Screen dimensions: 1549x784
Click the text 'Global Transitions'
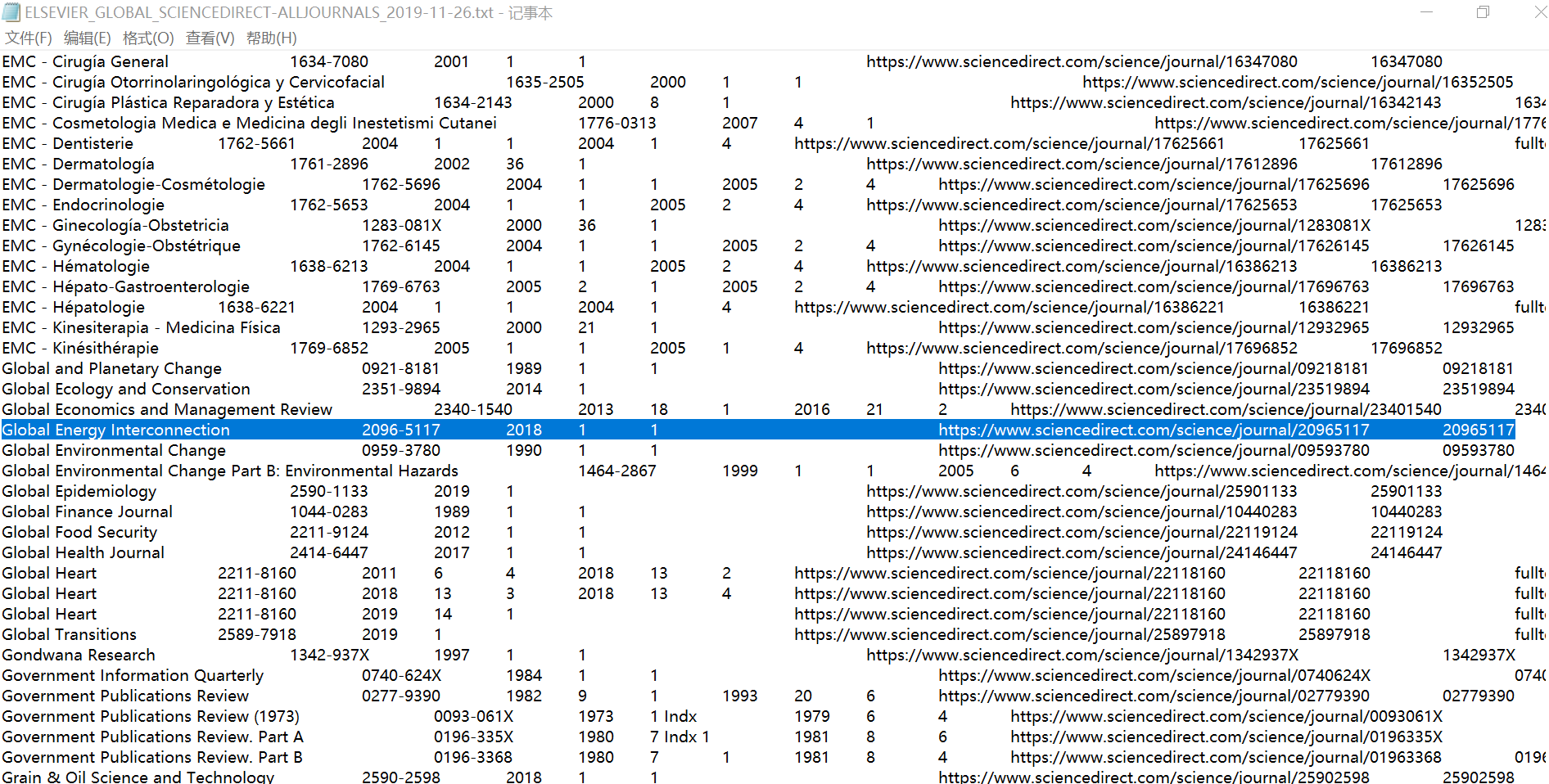pyautogui.click(x=70, y=634)
